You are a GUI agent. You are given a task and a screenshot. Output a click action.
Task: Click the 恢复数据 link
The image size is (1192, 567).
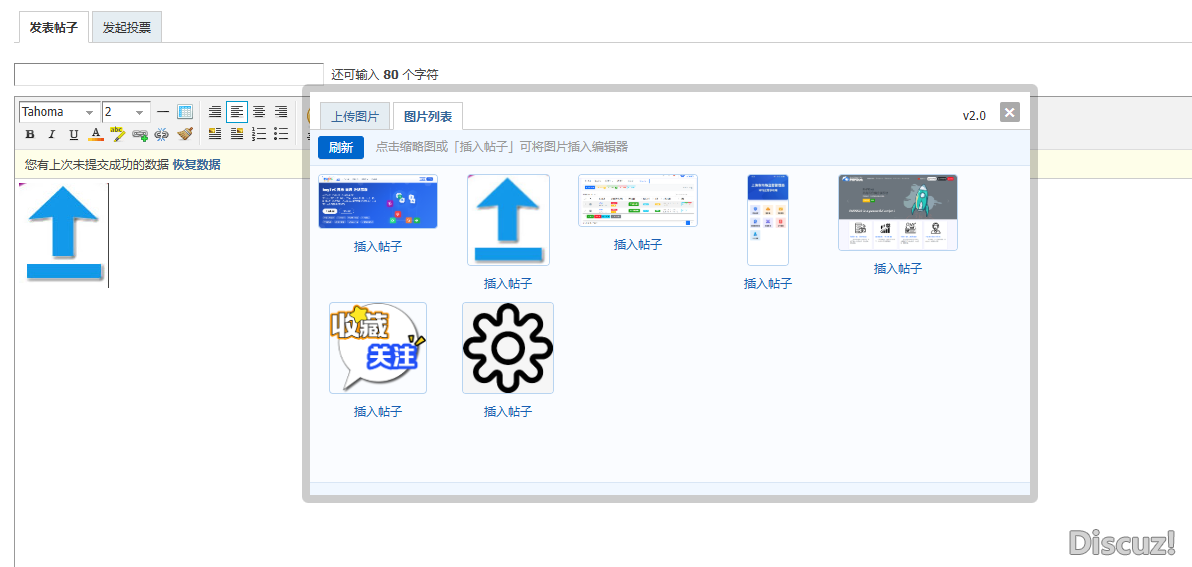coord(196,164)
